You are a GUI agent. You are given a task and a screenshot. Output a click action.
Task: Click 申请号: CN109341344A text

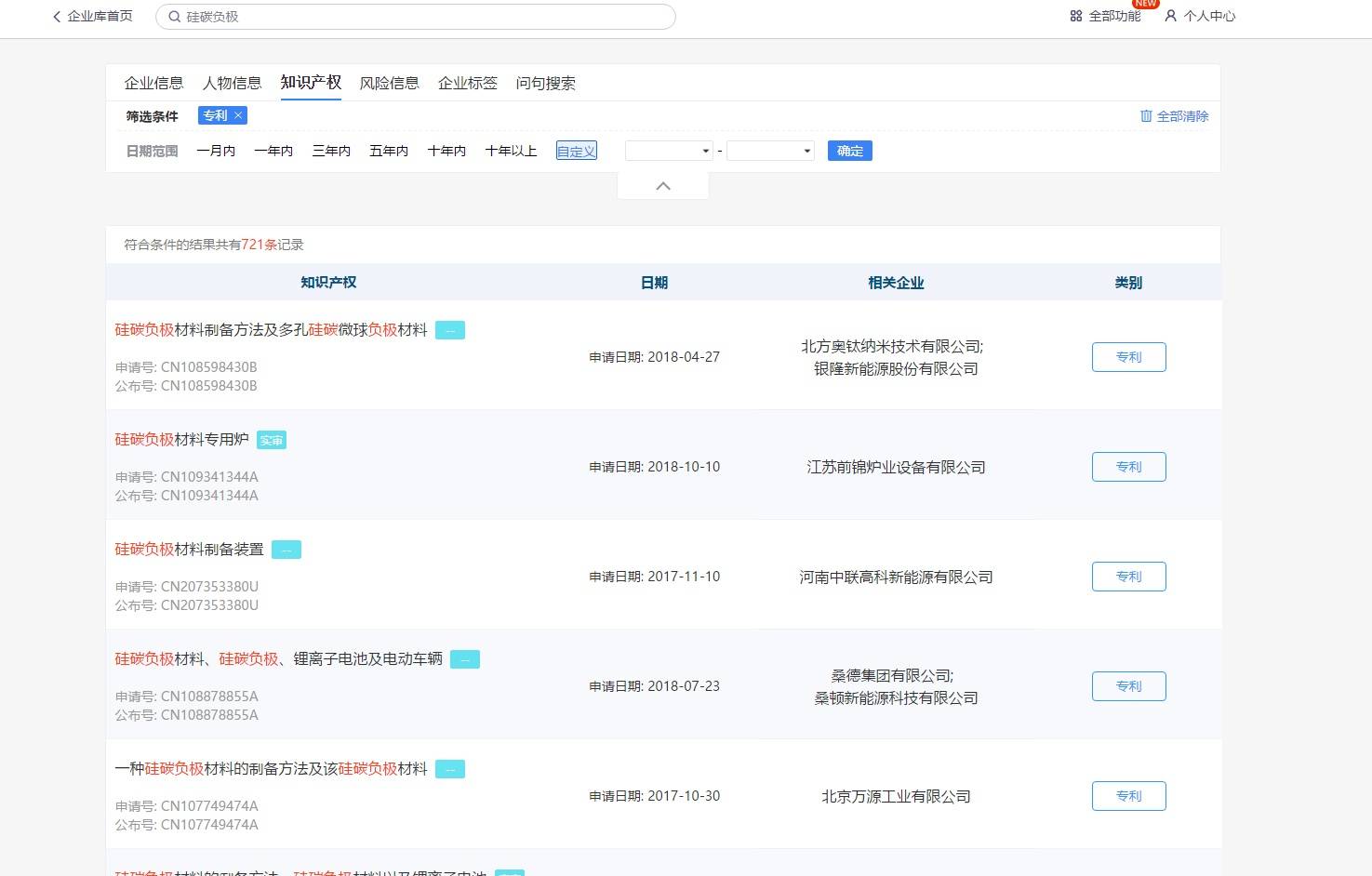(186, 477)
